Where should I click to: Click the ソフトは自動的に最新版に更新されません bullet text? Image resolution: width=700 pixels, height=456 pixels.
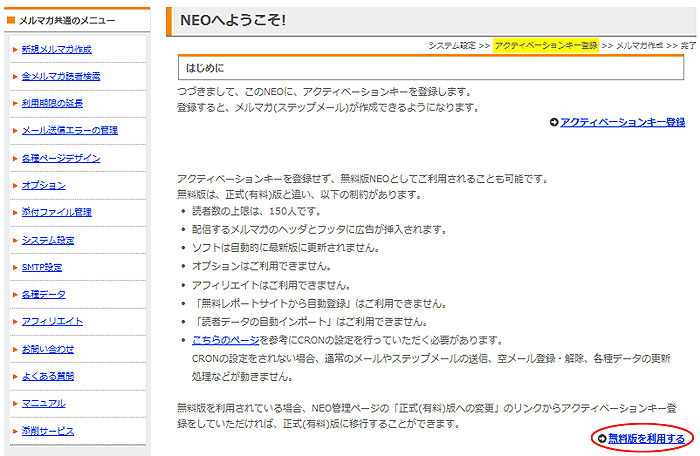point(285,247)
